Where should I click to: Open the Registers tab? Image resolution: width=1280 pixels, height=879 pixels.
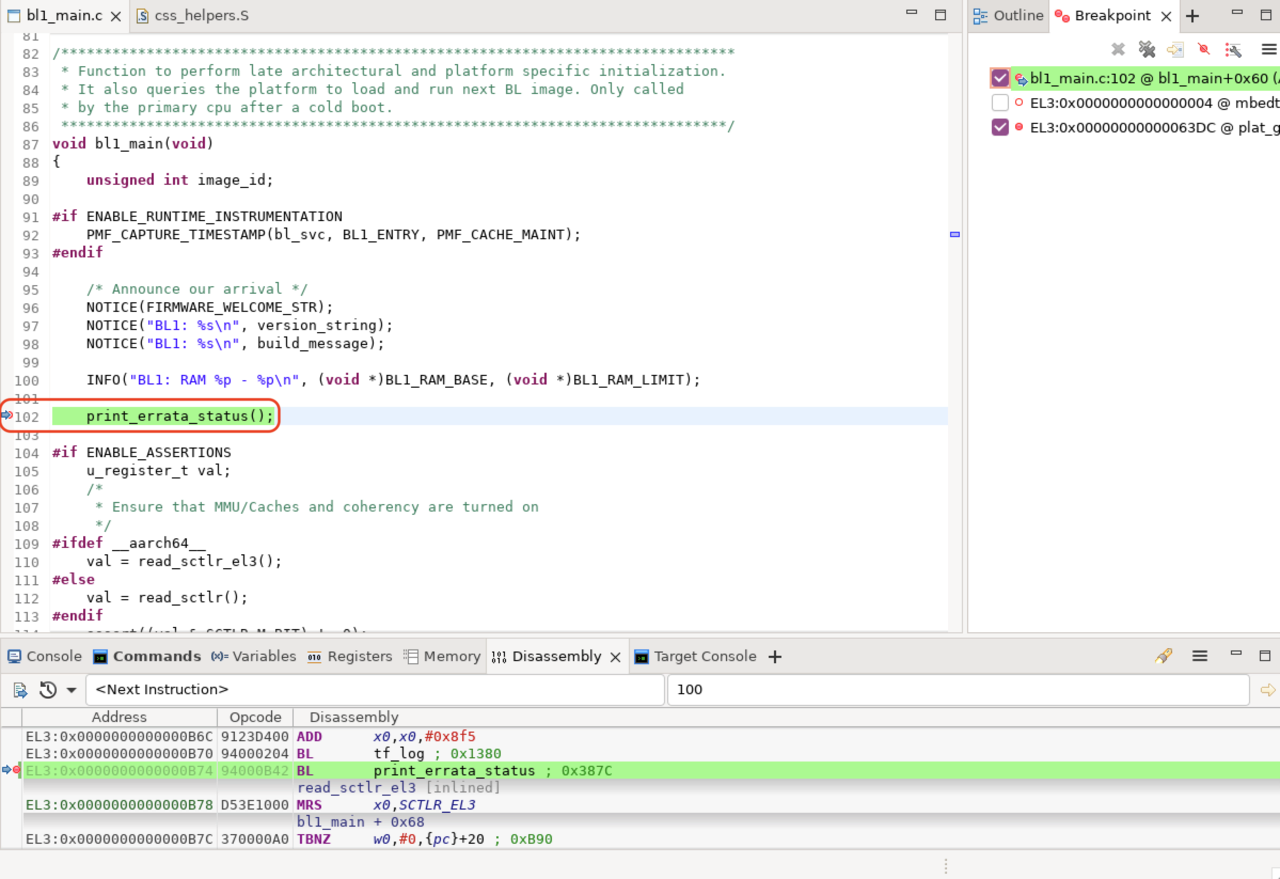[358, 656]
